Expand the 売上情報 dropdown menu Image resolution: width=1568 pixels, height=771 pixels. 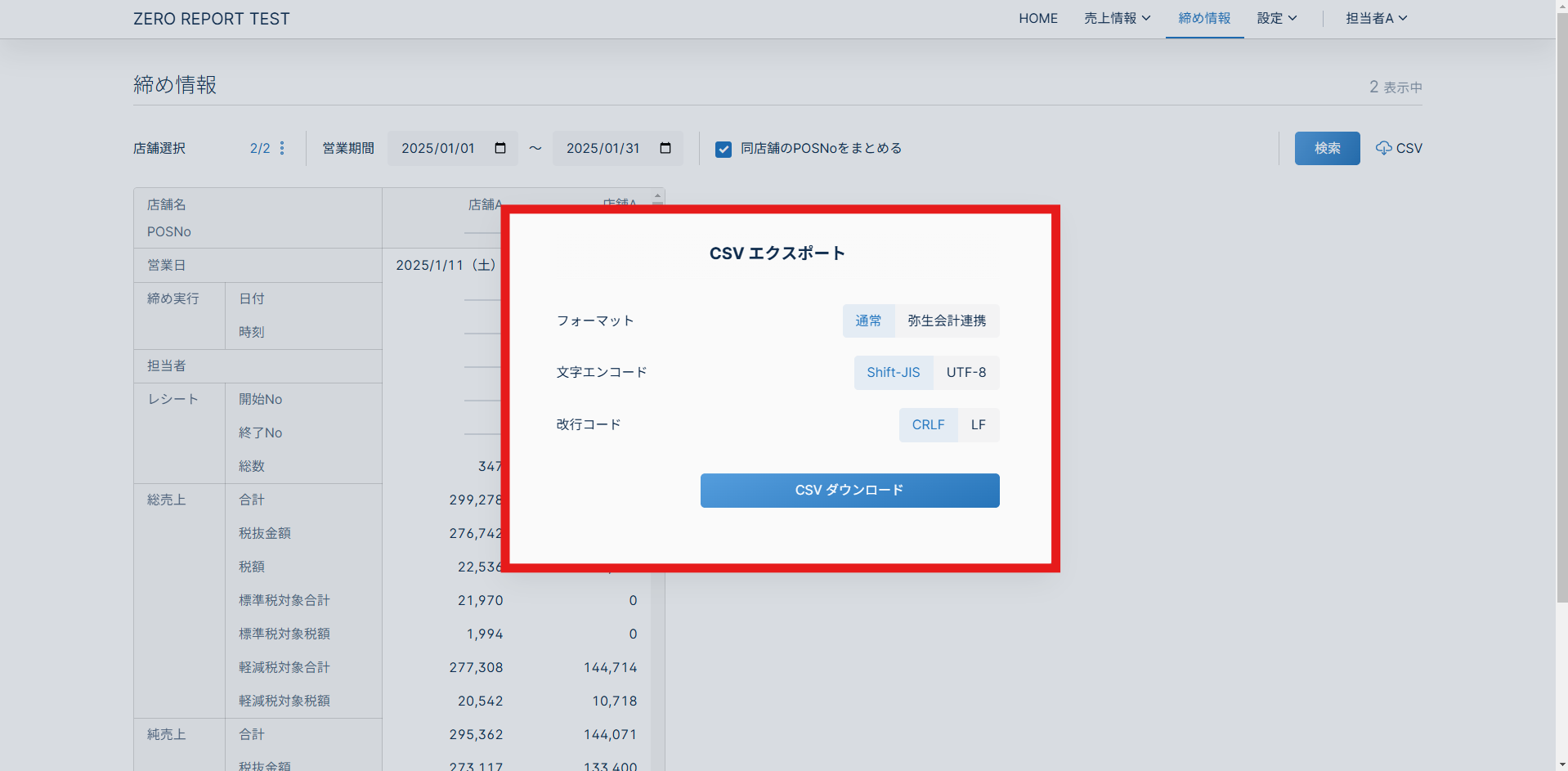pos(1117,19)
